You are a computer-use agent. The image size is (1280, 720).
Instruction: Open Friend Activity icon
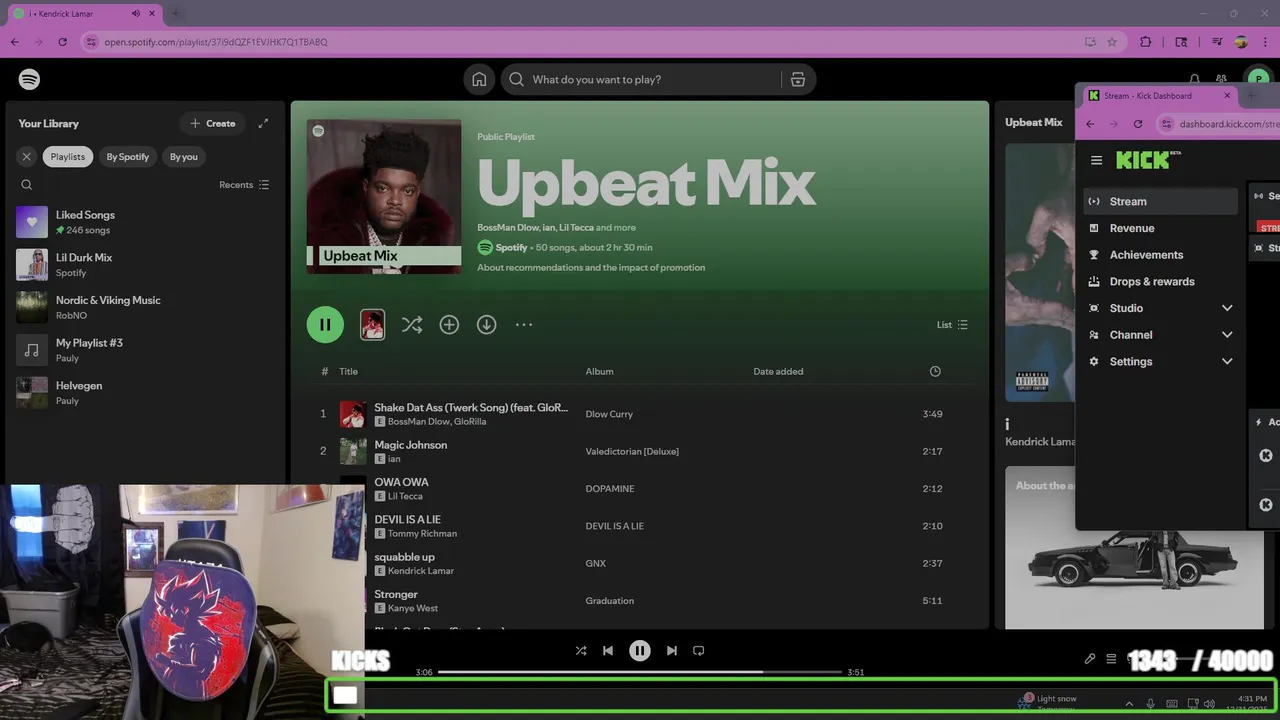click(x=1221, y=79)
